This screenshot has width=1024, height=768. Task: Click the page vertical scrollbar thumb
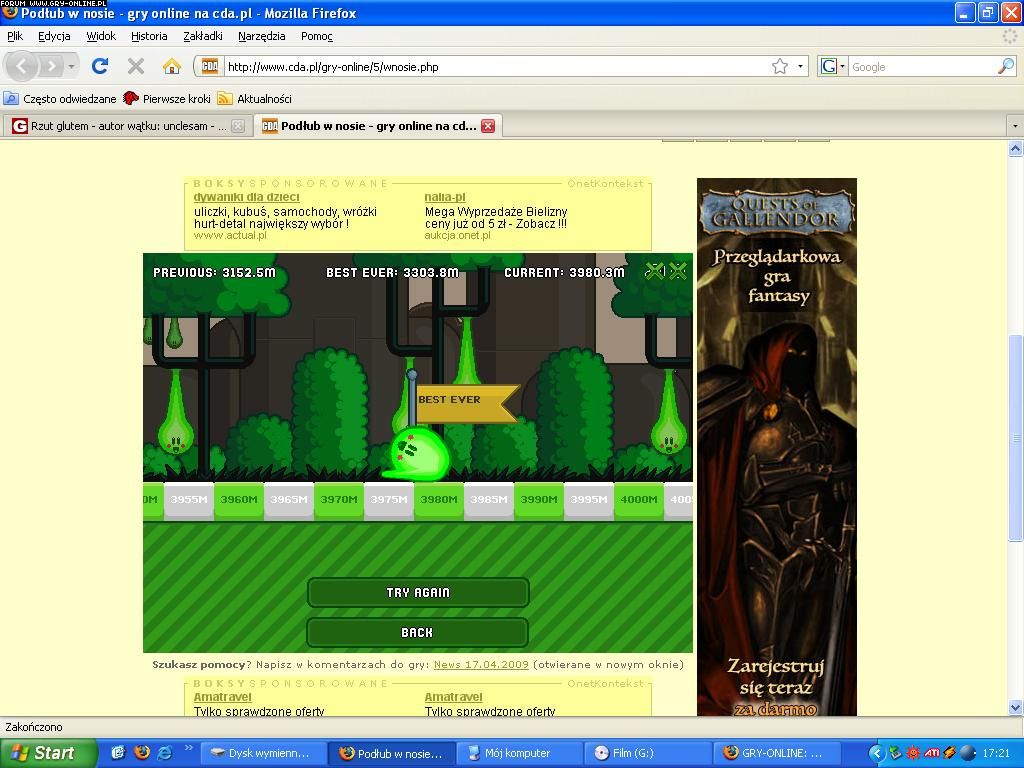1015,438
